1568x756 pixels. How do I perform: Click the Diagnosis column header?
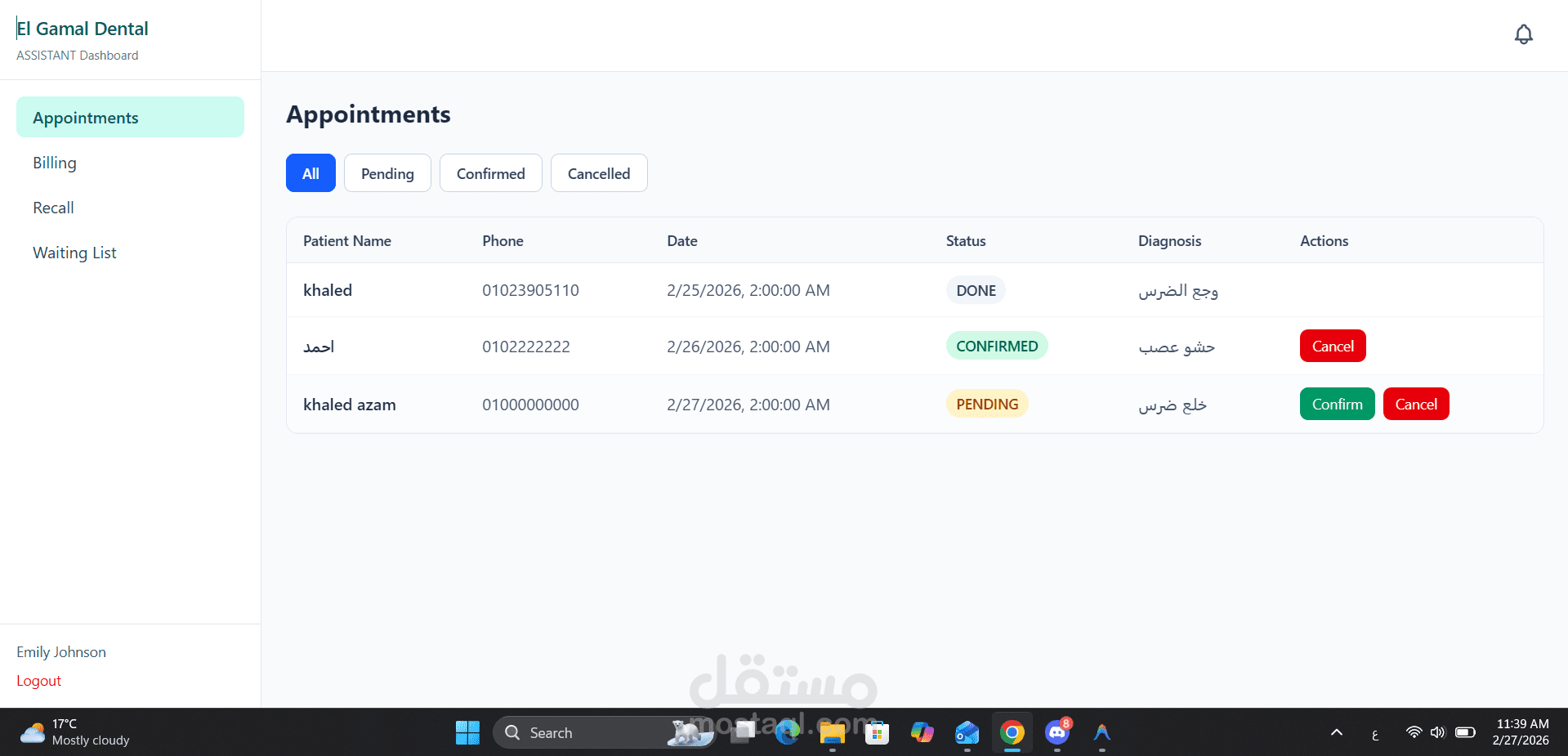1169,241
